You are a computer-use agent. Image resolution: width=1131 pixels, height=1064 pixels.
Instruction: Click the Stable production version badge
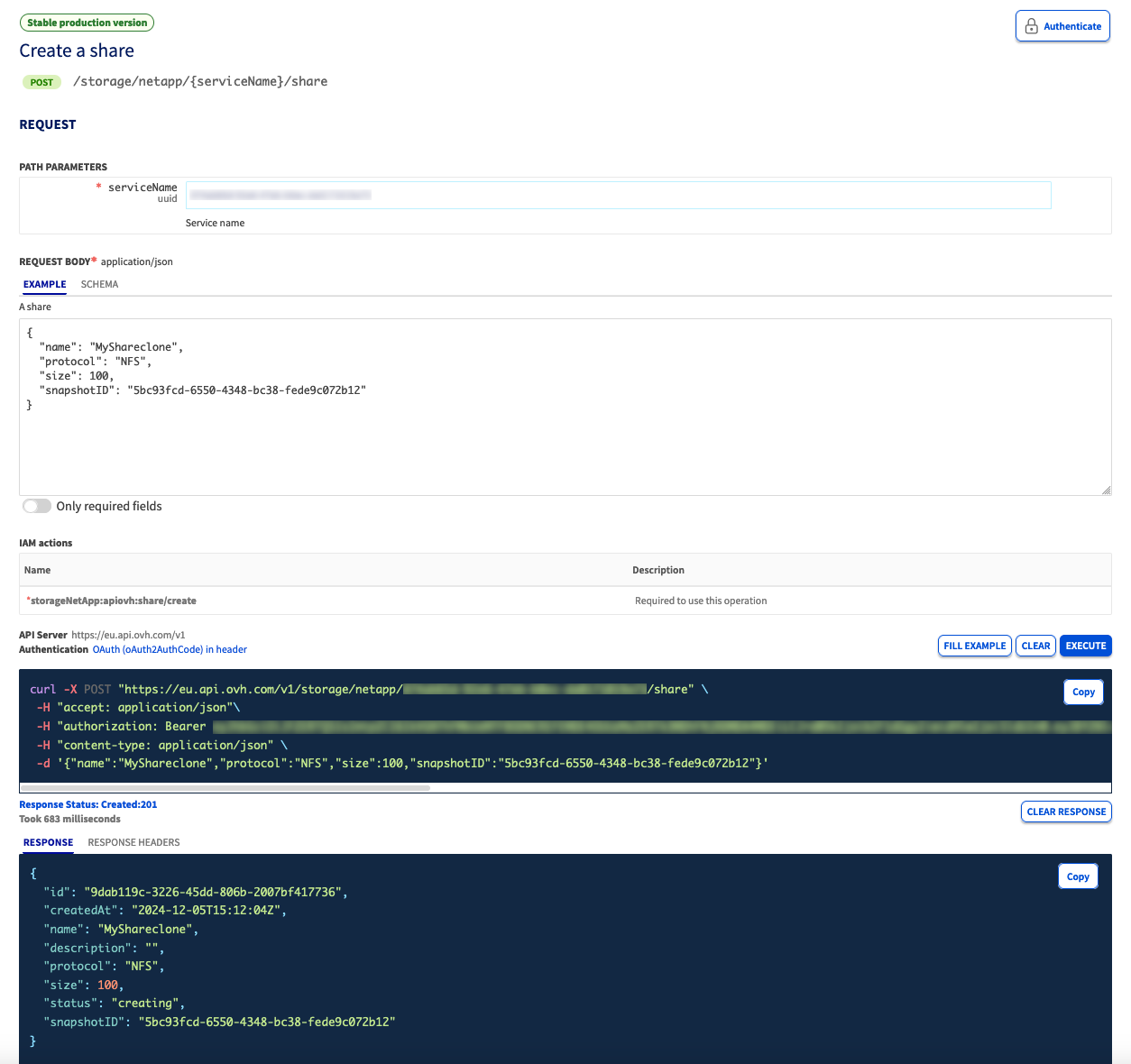(87, 23)
